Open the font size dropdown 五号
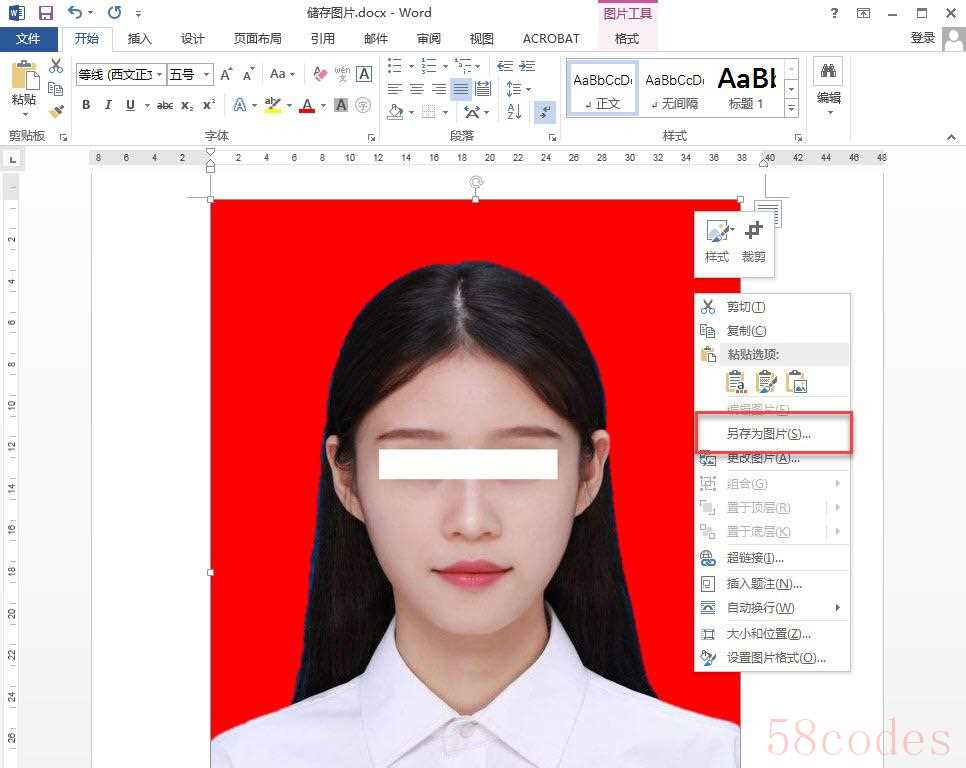The width and height of the screenshot is (966, 768). [190, 74]
